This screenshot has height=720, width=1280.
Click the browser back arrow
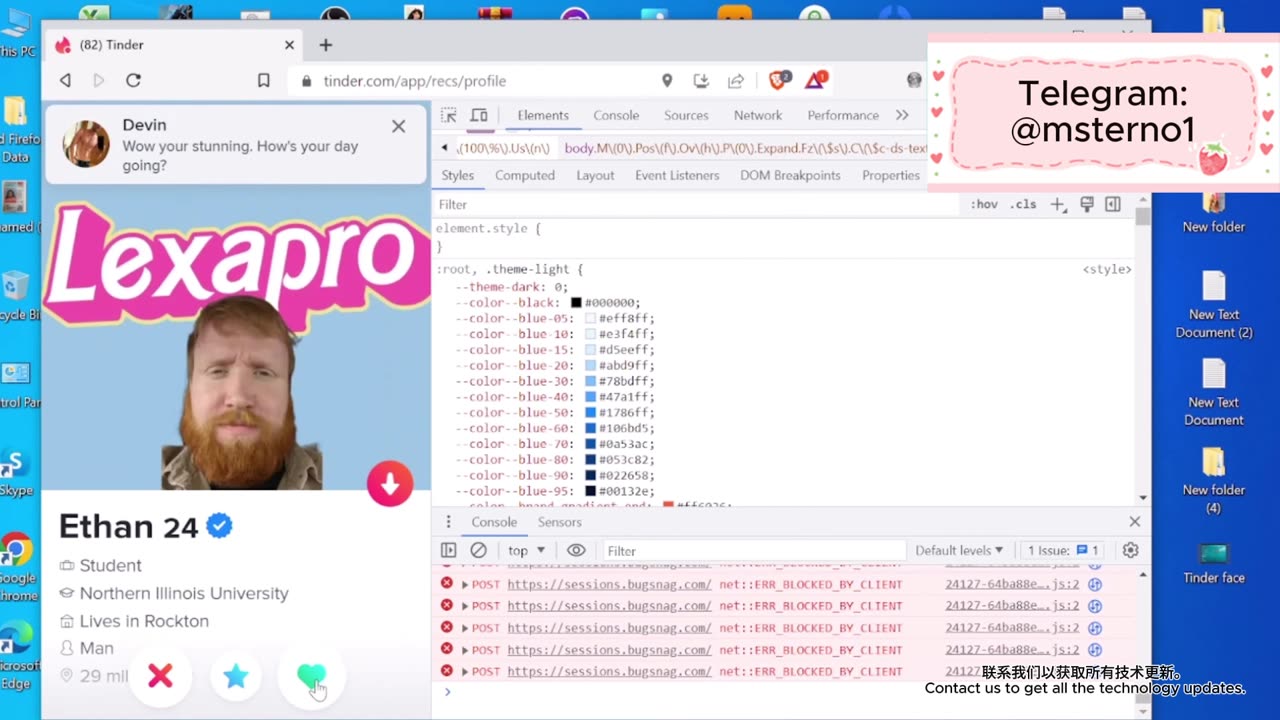tap(65, 80)
